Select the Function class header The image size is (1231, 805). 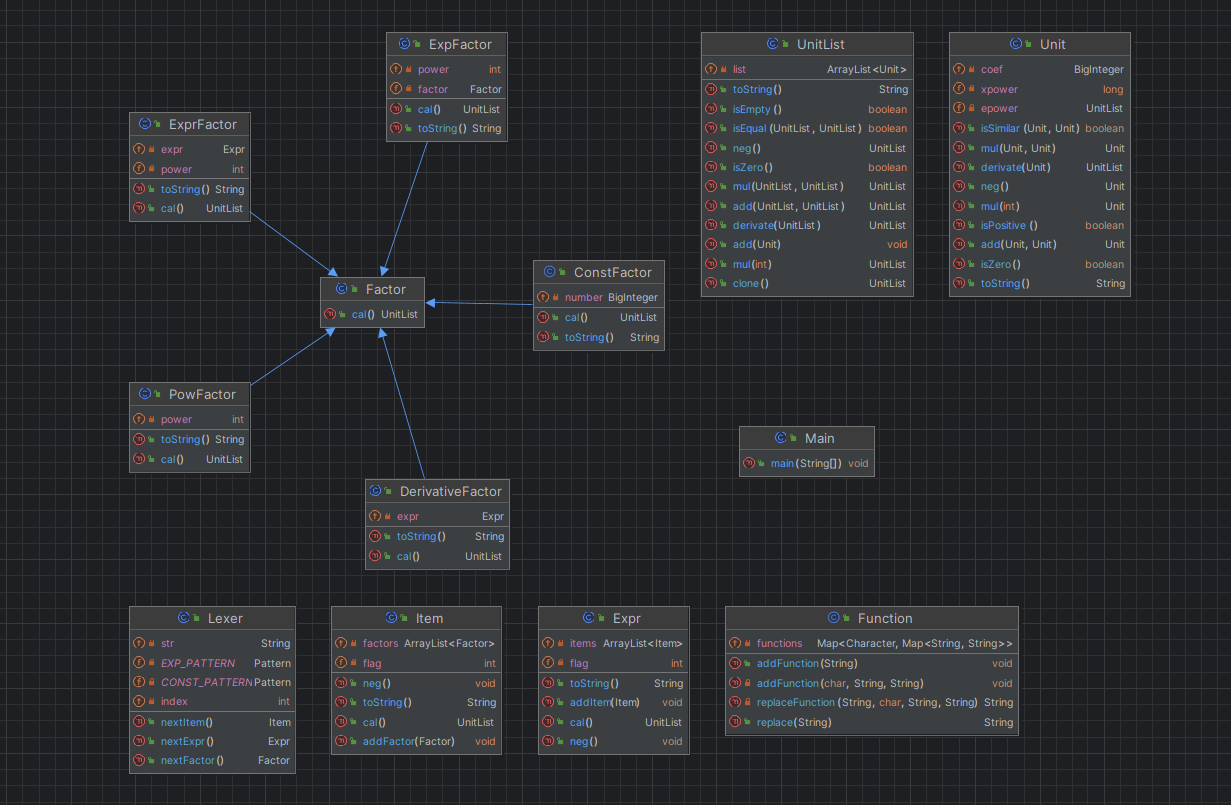tap(872, 618)
